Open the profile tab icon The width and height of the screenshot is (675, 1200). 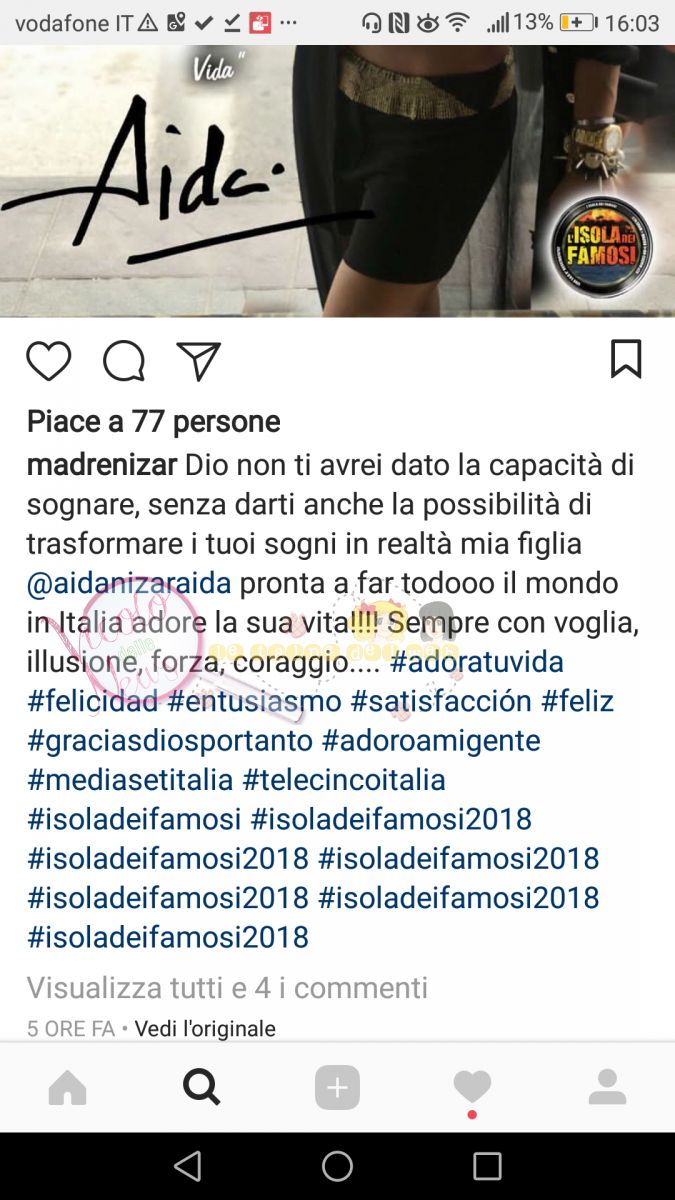[x=607, y=1087]
